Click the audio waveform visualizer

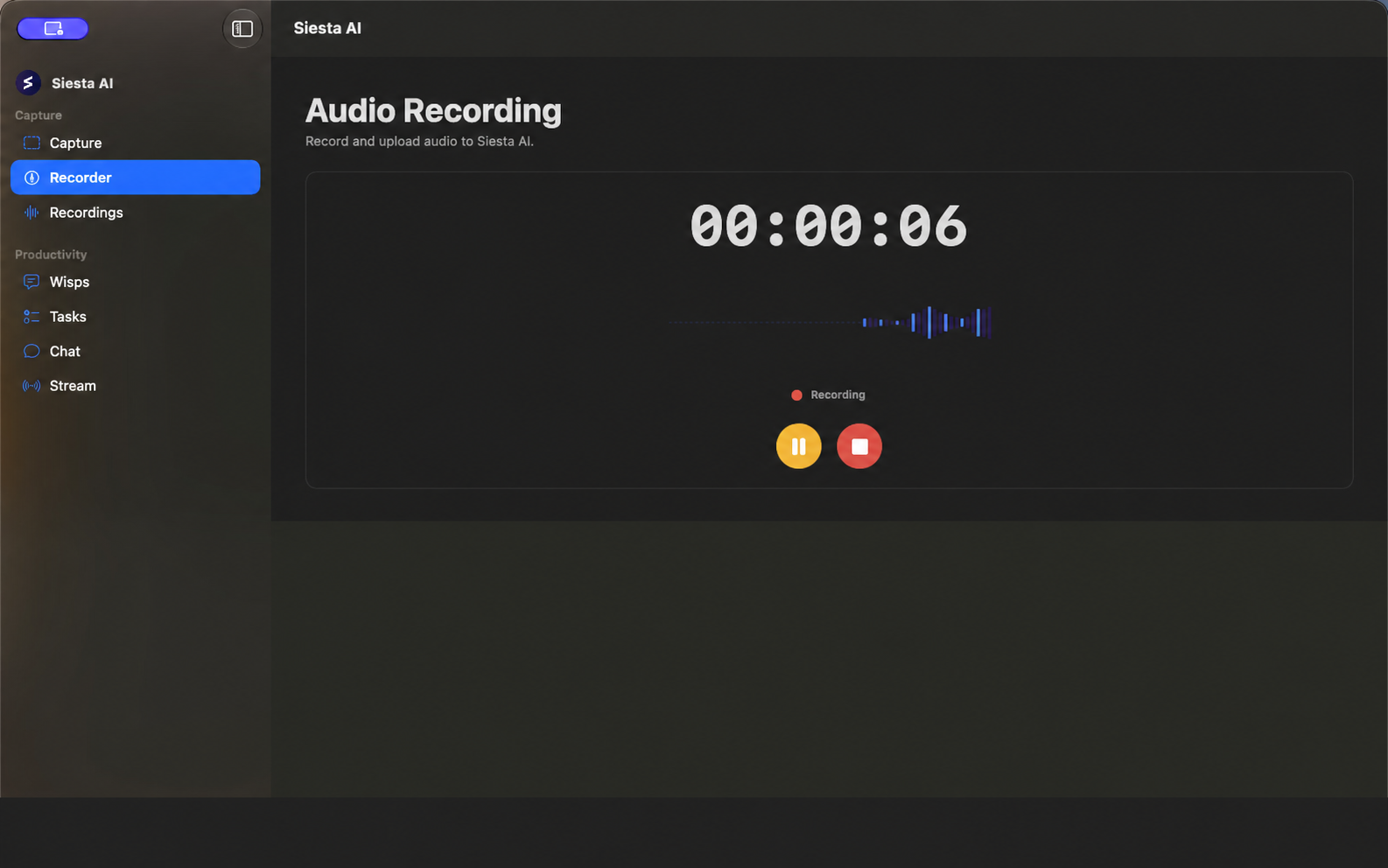click(829, 322)
